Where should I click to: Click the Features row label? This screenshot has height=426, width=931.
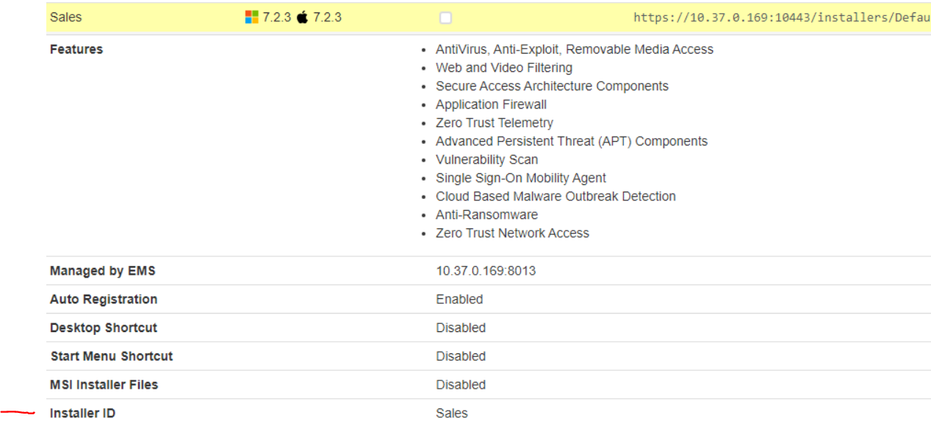[76, 49]
